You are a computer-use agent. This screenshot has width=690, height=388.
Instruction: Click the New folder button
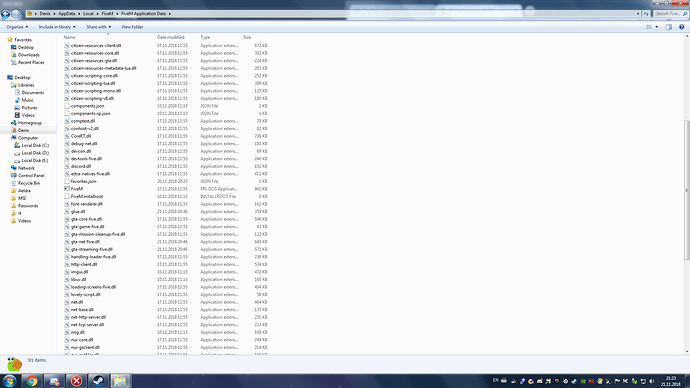click(132, 27)
